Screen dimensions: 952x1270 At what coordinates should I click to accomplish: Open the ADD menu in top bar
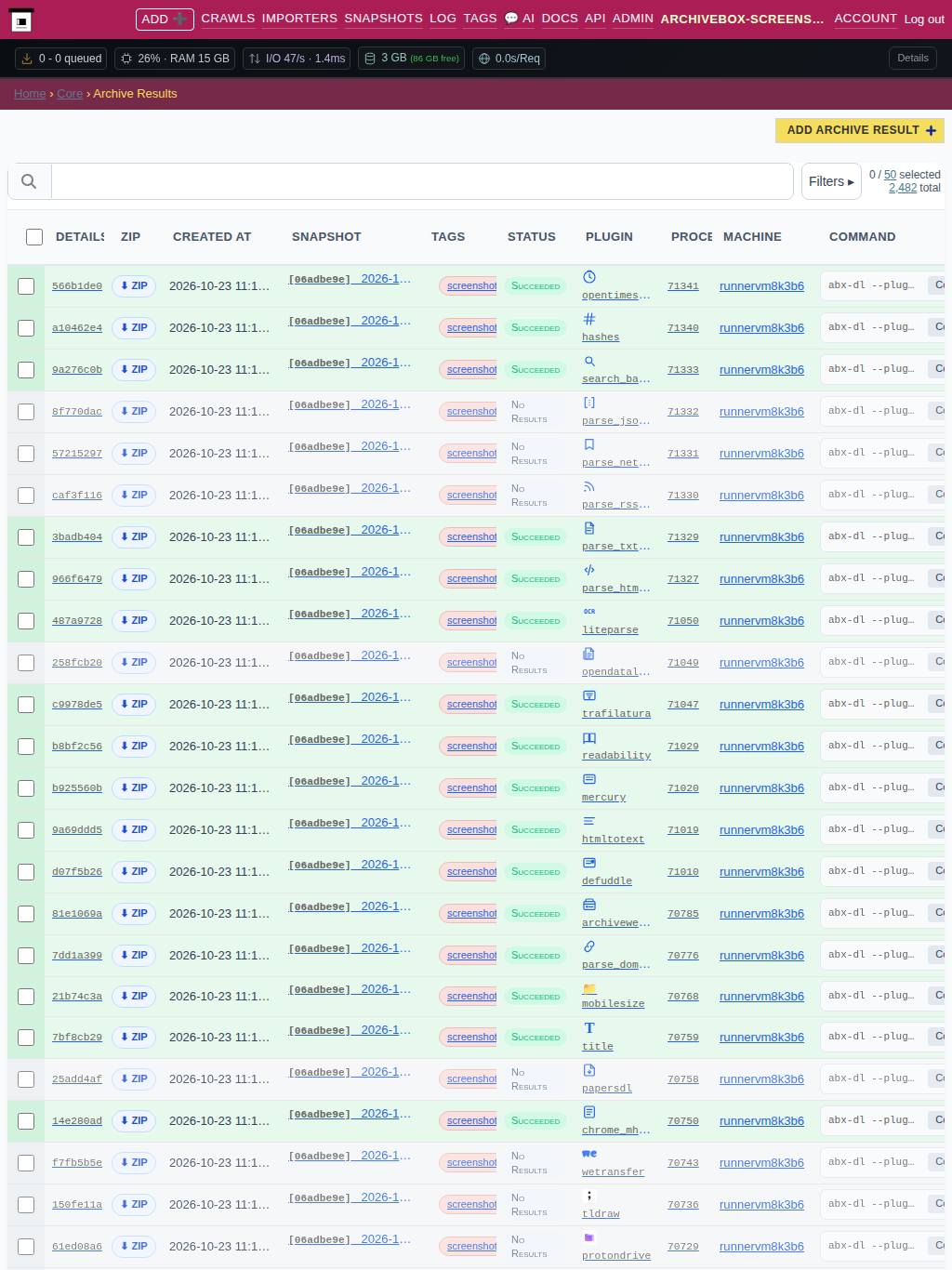(165, 19)
